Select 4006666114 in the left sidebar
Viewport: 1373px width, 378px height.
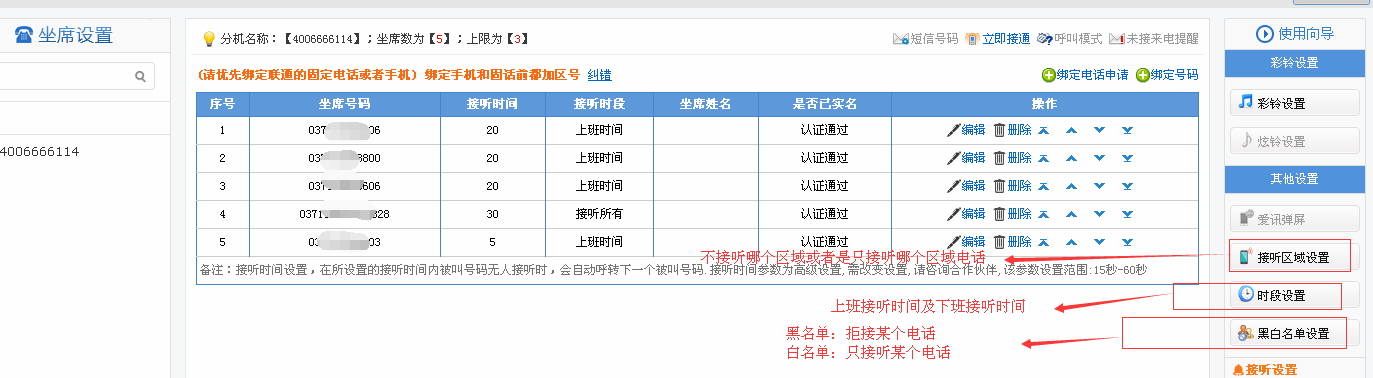[x=40, y=152]
